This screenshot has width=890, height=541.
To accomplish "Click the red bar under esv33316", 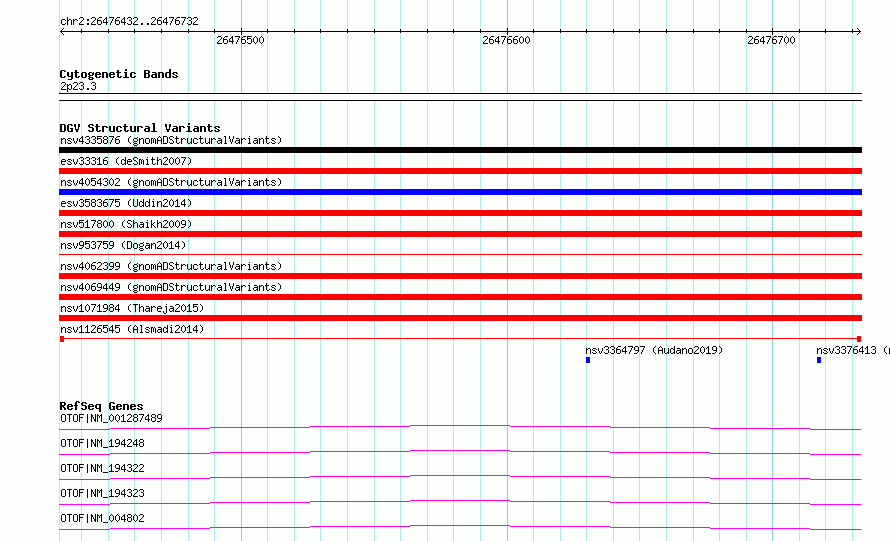I will 460,171.
